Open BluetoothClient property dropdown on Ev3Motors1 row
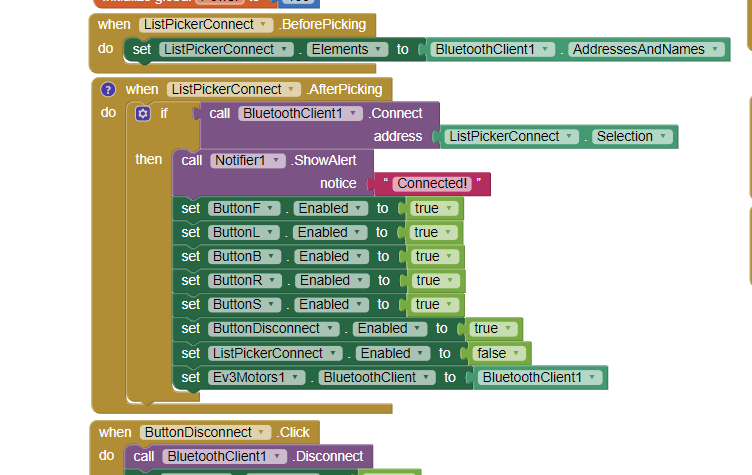Screen dimensions: 752x475 [x=376, y=377]
